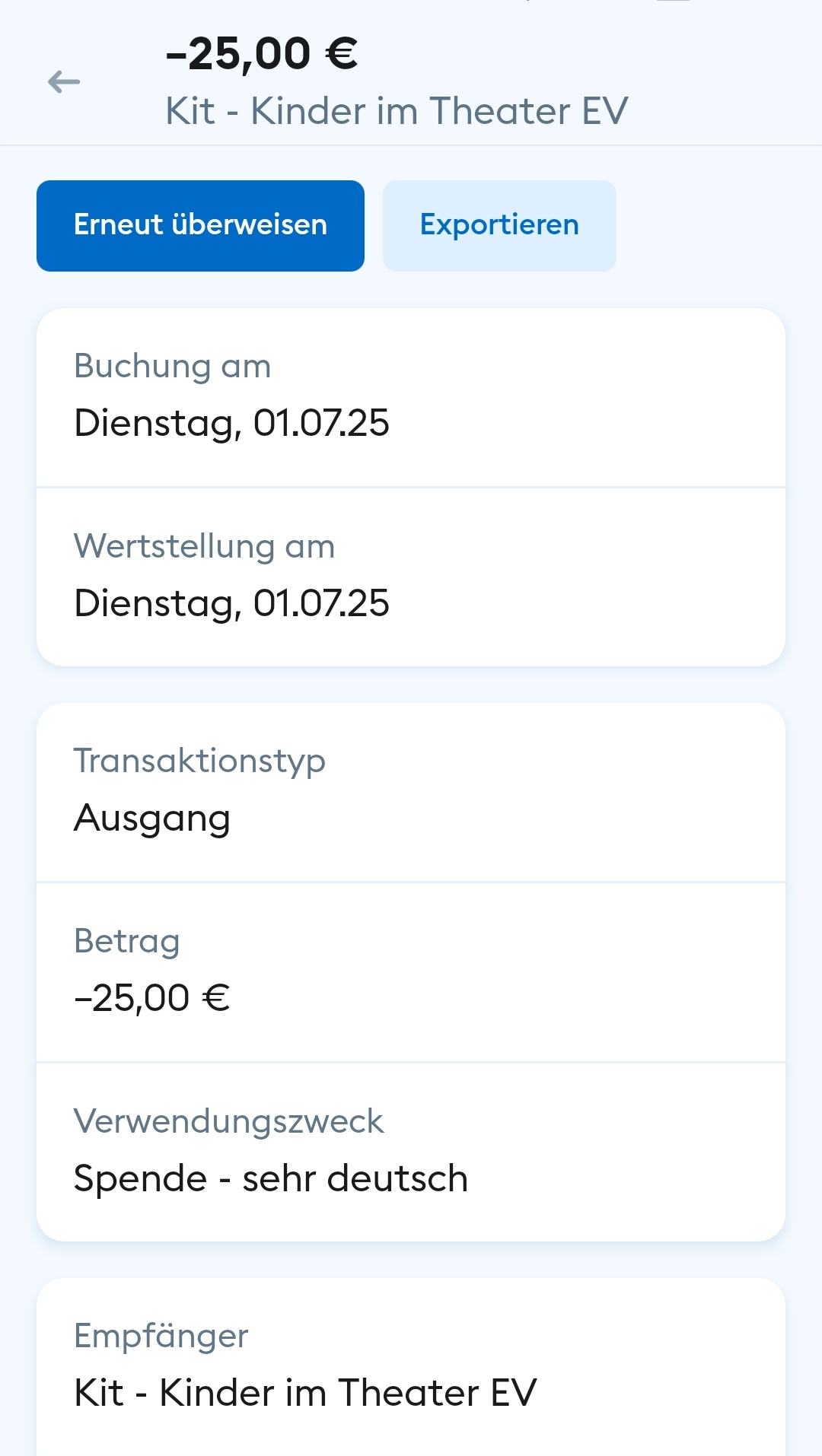
Task: Tap the Betrag label
Action: [126, 941]
